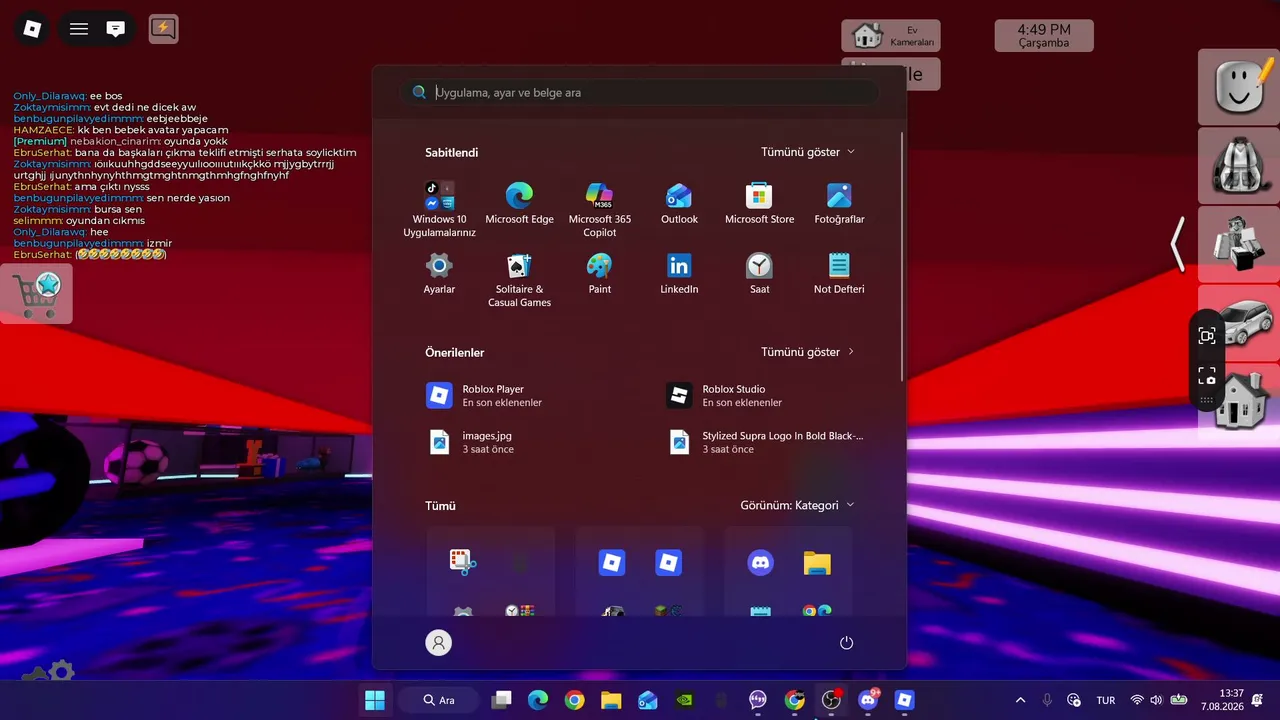This screenshot has width=1280, height=720.
Task: Click the microphone tray icon
Action: pyautogui.click(x=1047, y=700)
